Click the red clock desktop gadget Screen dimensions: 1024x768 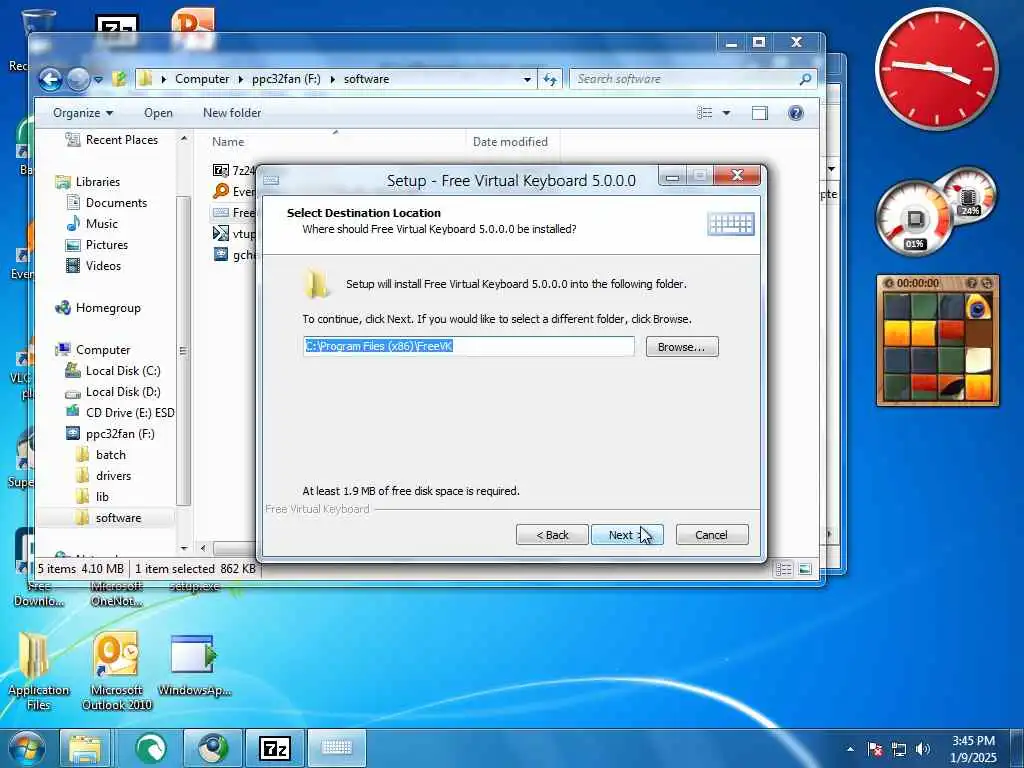click(936, 69)
